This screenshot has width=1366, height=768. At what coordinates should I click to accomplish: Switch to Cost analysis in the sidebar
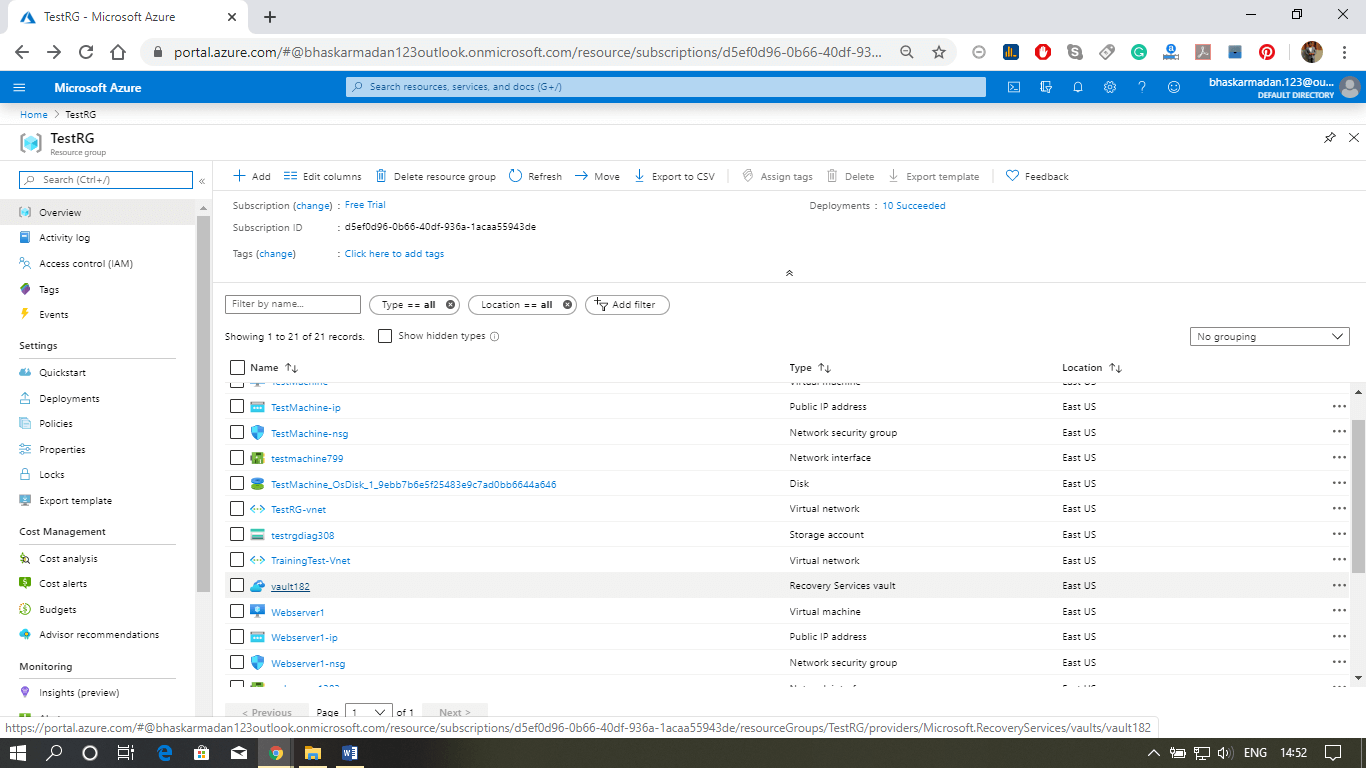click(70, 557)
